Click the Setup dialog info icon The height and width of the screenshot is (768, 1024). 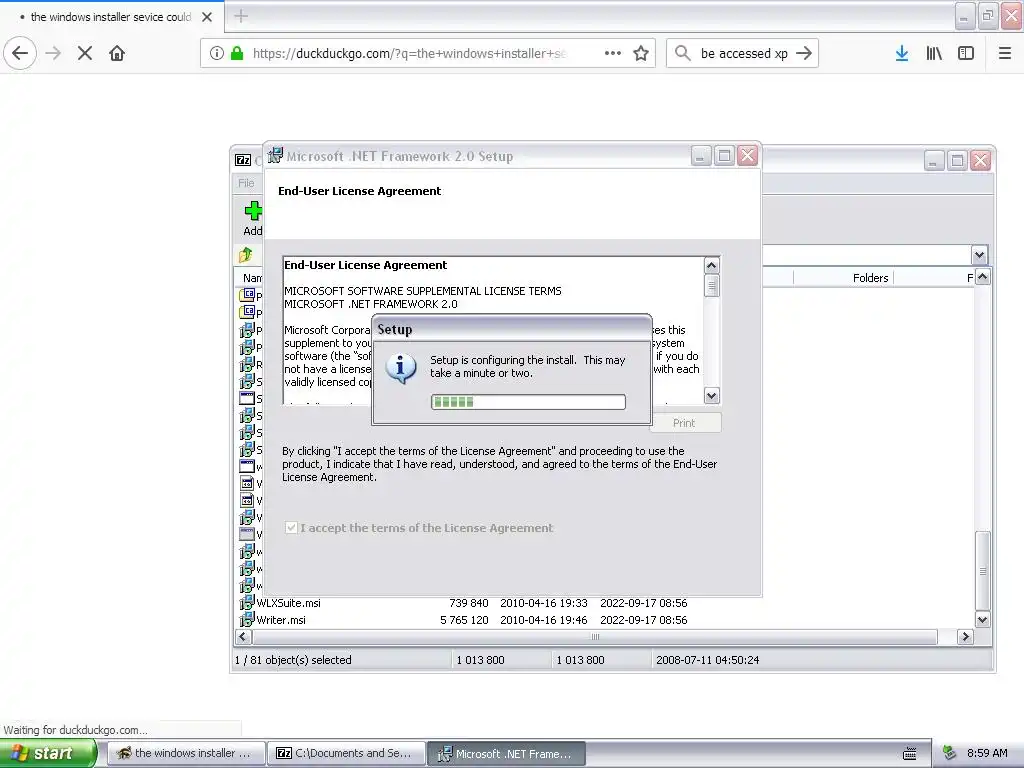pyautogui.click(x=401, y=368)
